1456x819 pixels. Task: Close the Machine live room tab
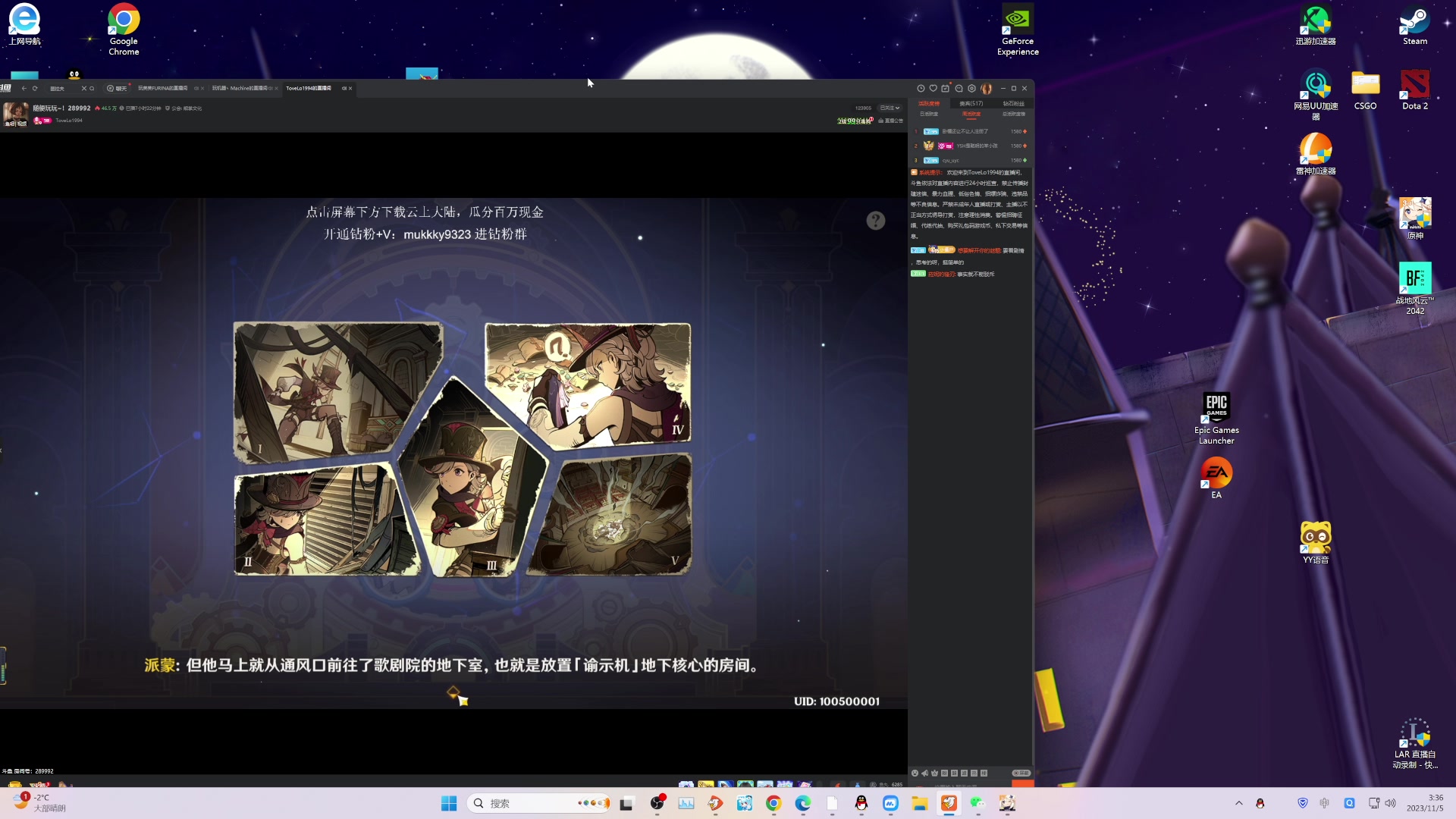276,88
